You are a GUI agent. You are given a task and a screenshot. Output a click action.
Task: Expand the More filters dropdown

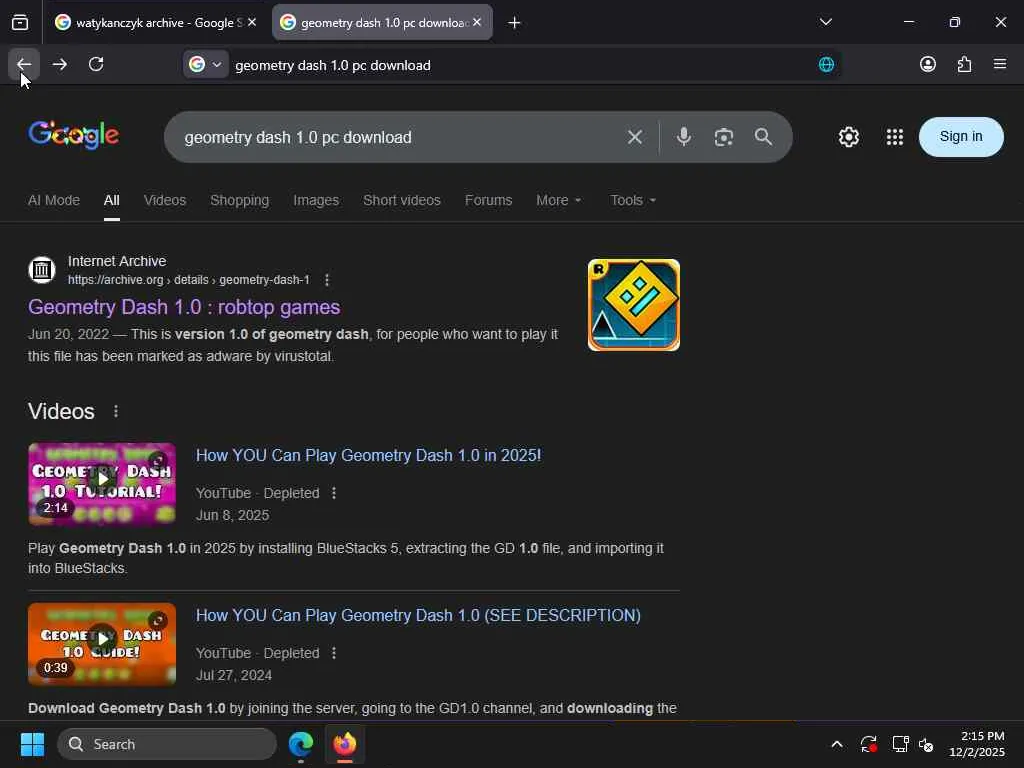(558, 200)
